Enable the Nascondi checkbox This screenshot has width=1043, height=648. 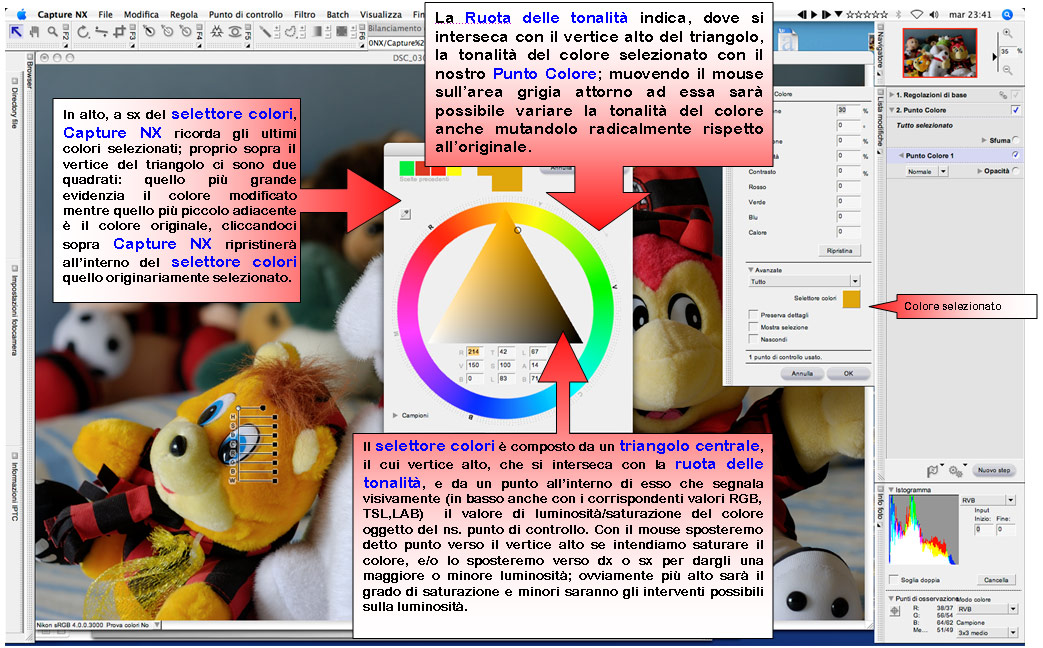click(754, 339)
